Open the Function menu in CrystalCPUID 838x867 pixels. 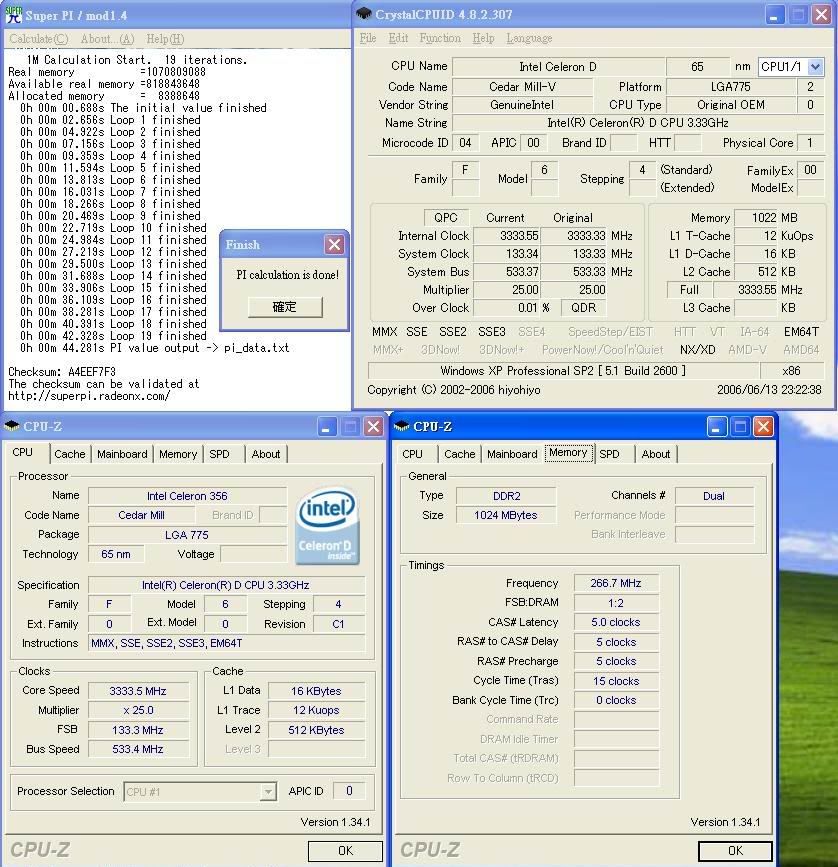point(440,38)
